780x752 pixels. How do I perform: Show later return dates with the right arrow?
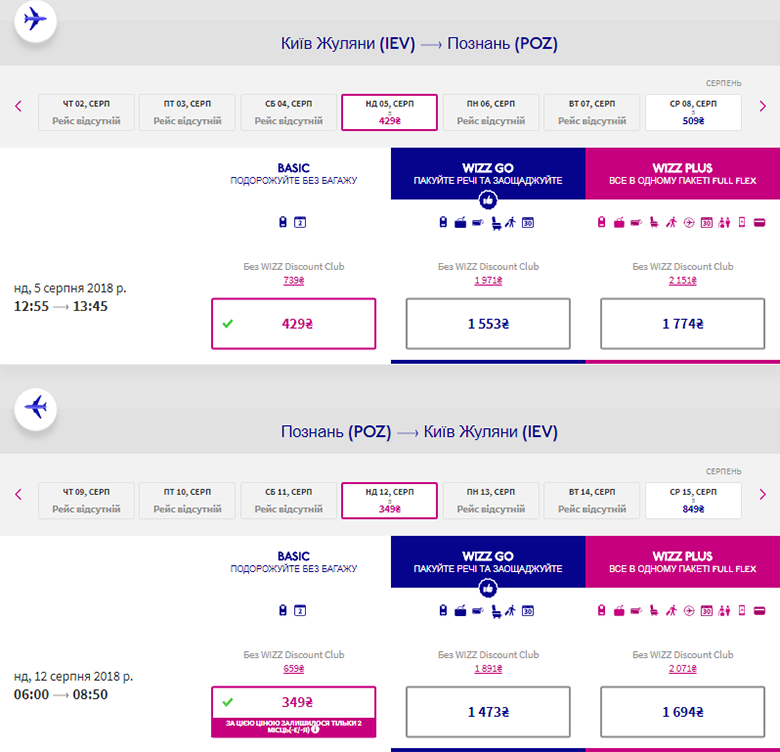[x=762, y=494]
